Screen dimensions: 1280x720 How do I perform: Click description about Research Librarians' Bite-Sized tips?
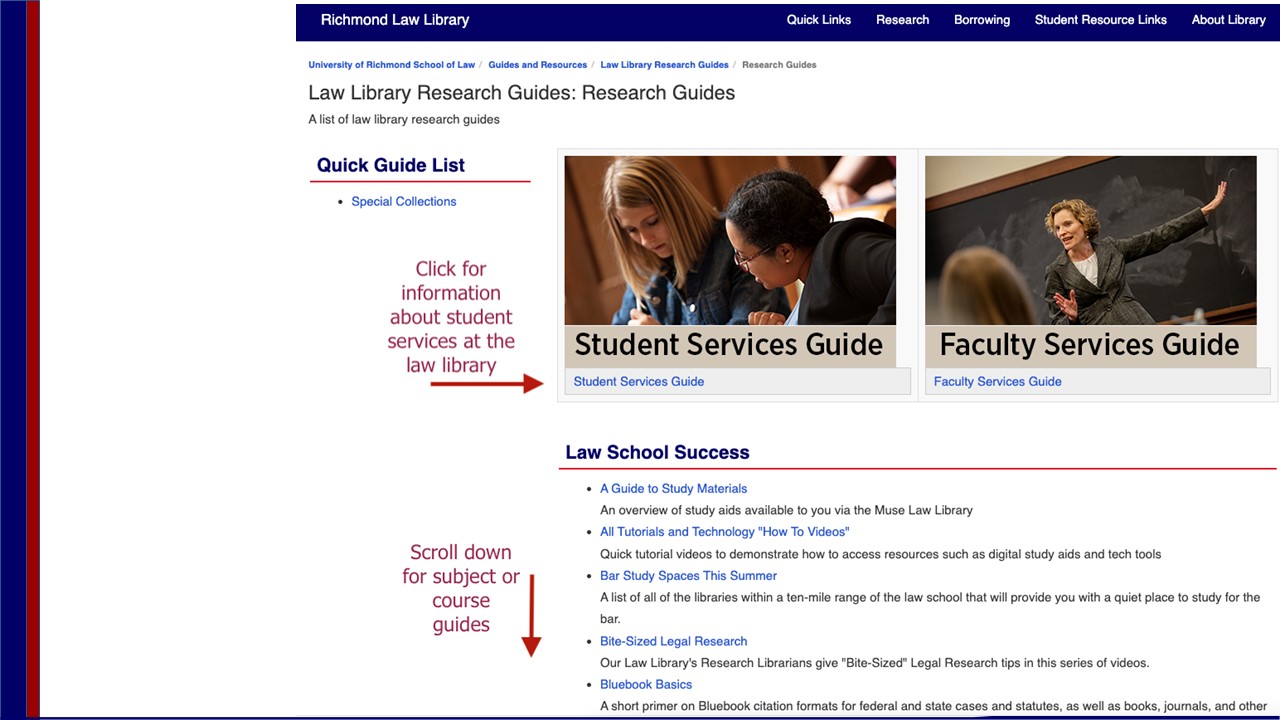[x=874, y=663]
